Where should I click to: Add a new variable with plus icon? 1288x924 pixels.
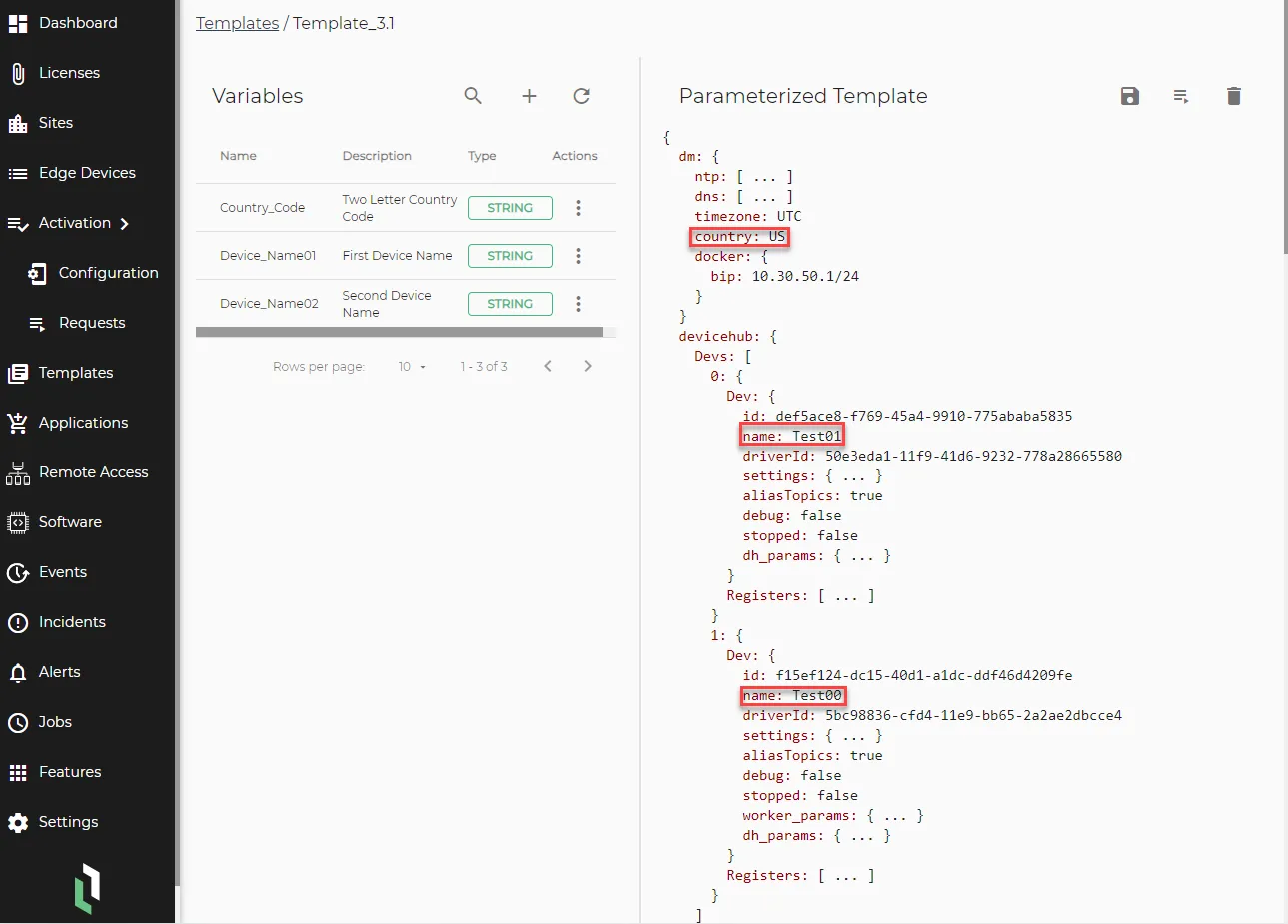point(529,96)
